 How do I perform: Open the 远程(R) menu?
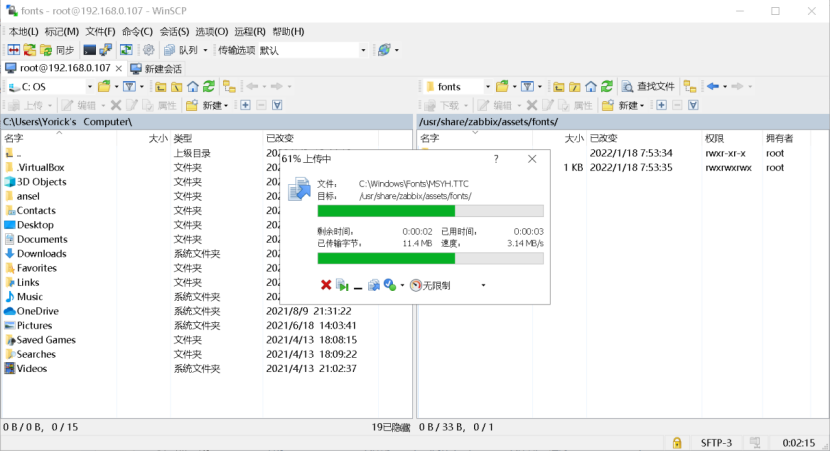pos(249,32)
